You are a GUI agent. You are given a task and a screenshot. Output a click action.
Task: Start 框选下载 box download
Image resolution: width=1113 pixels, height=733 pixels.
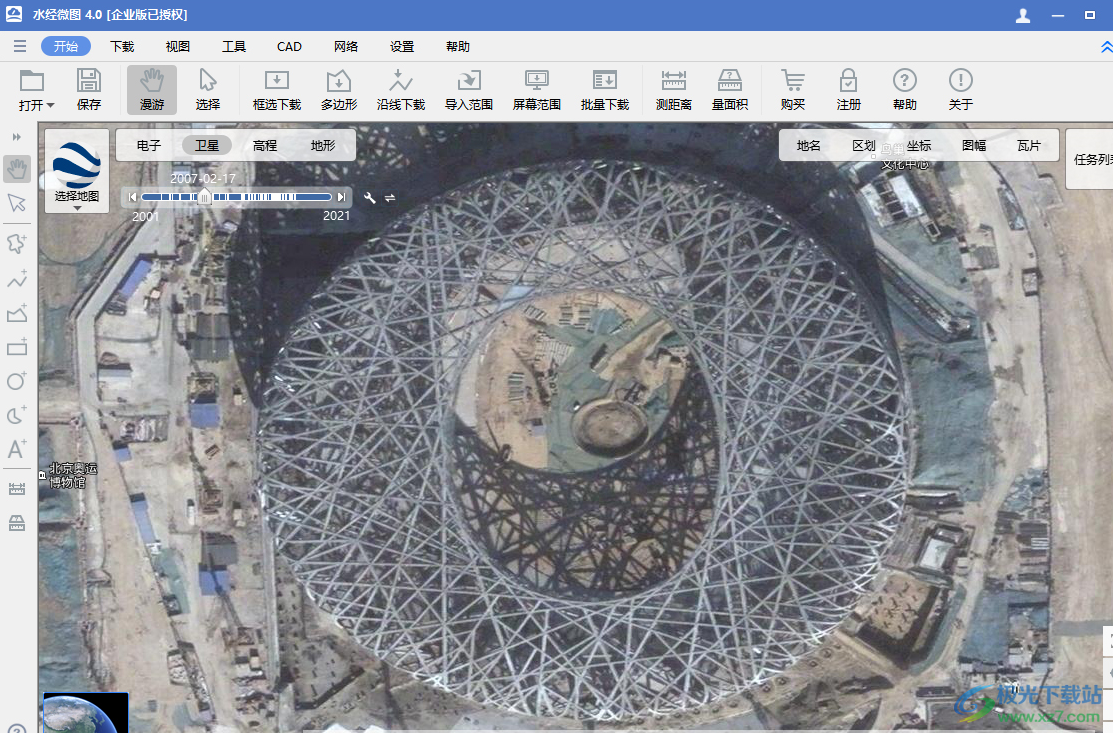pyautogui.click(x=277, y=89)
